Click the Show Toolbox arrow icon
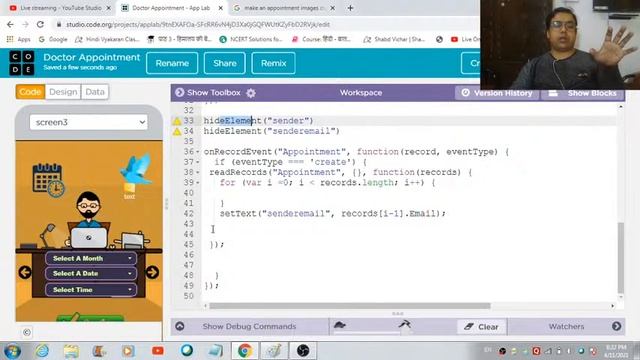This screenshot has height=360, width=640. coord(180,93)
